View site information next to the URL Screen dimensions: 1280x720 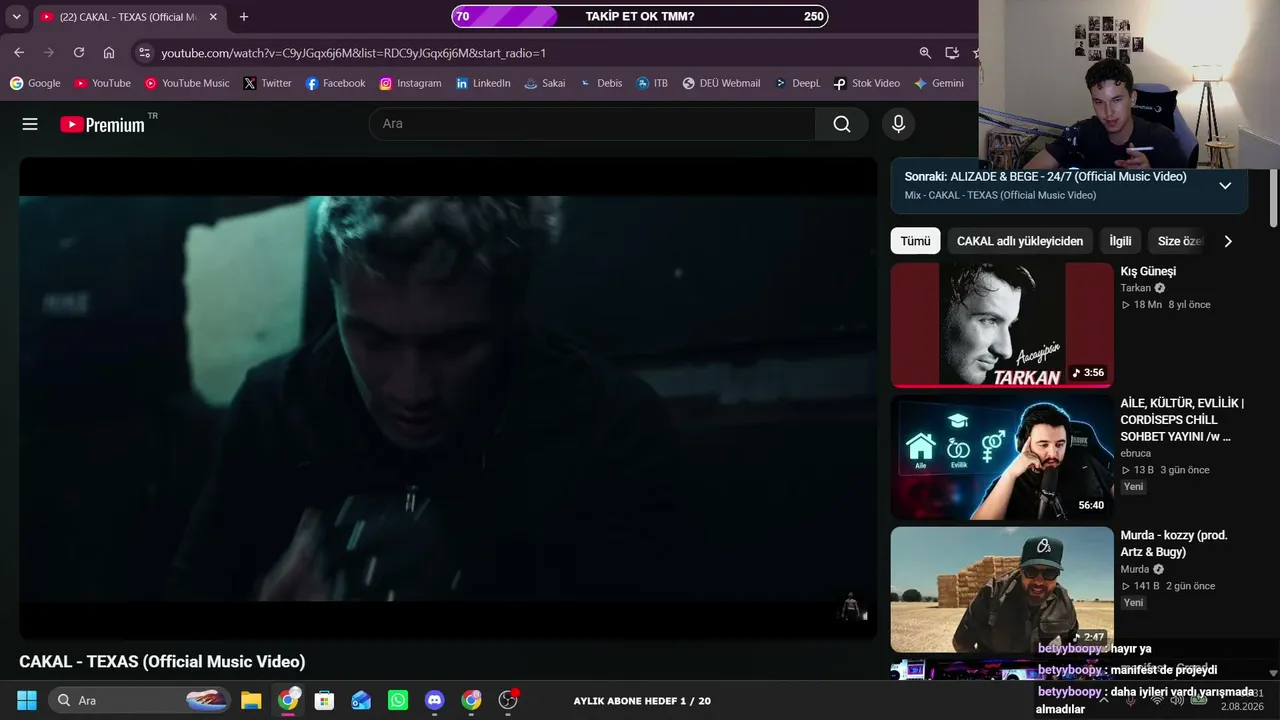pyautogui.click(x=144, y=53)
